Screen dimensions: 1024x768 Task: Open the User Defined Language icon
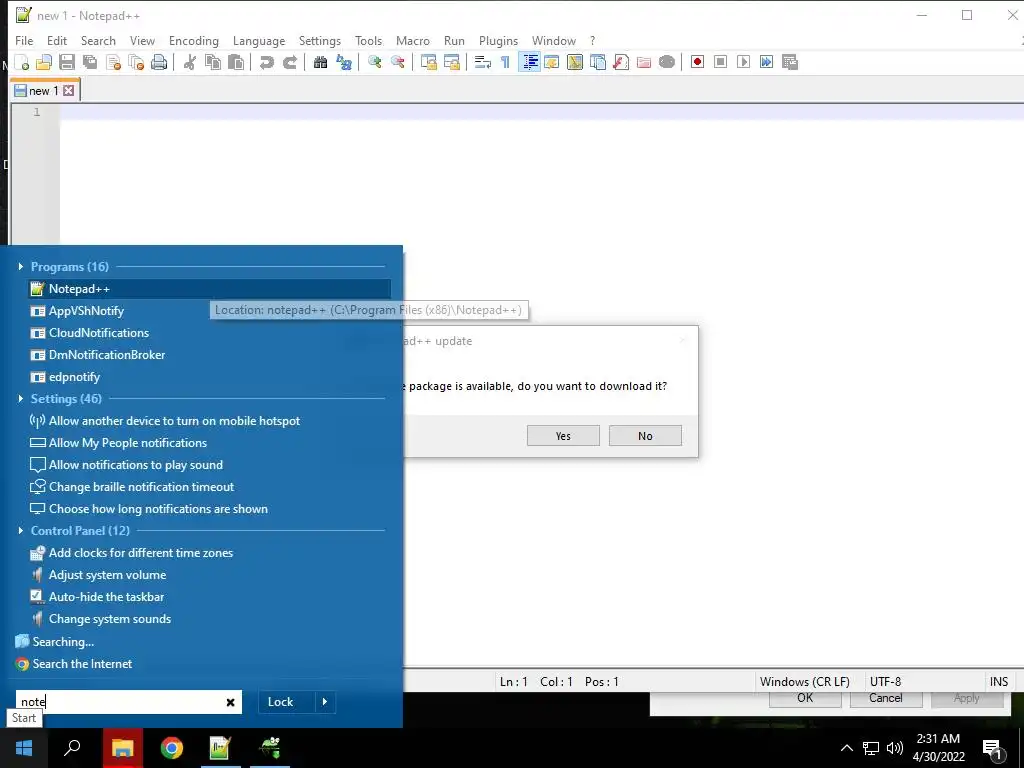(552, 62)
